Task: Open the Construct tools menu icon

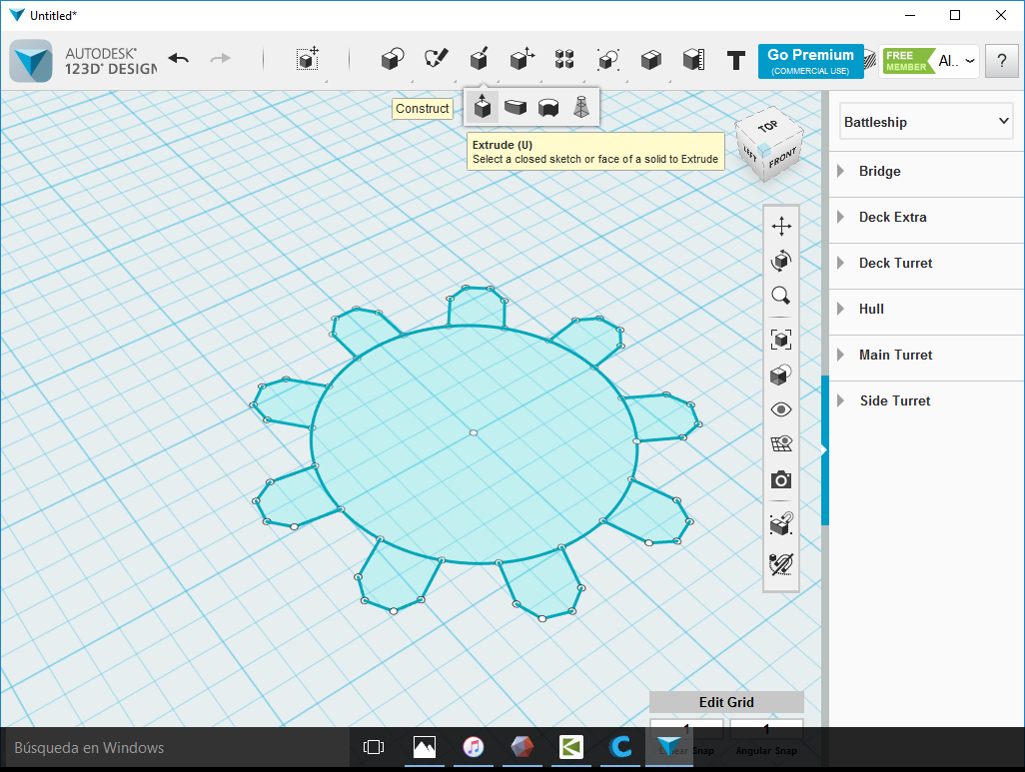Action: pos(479,59)
